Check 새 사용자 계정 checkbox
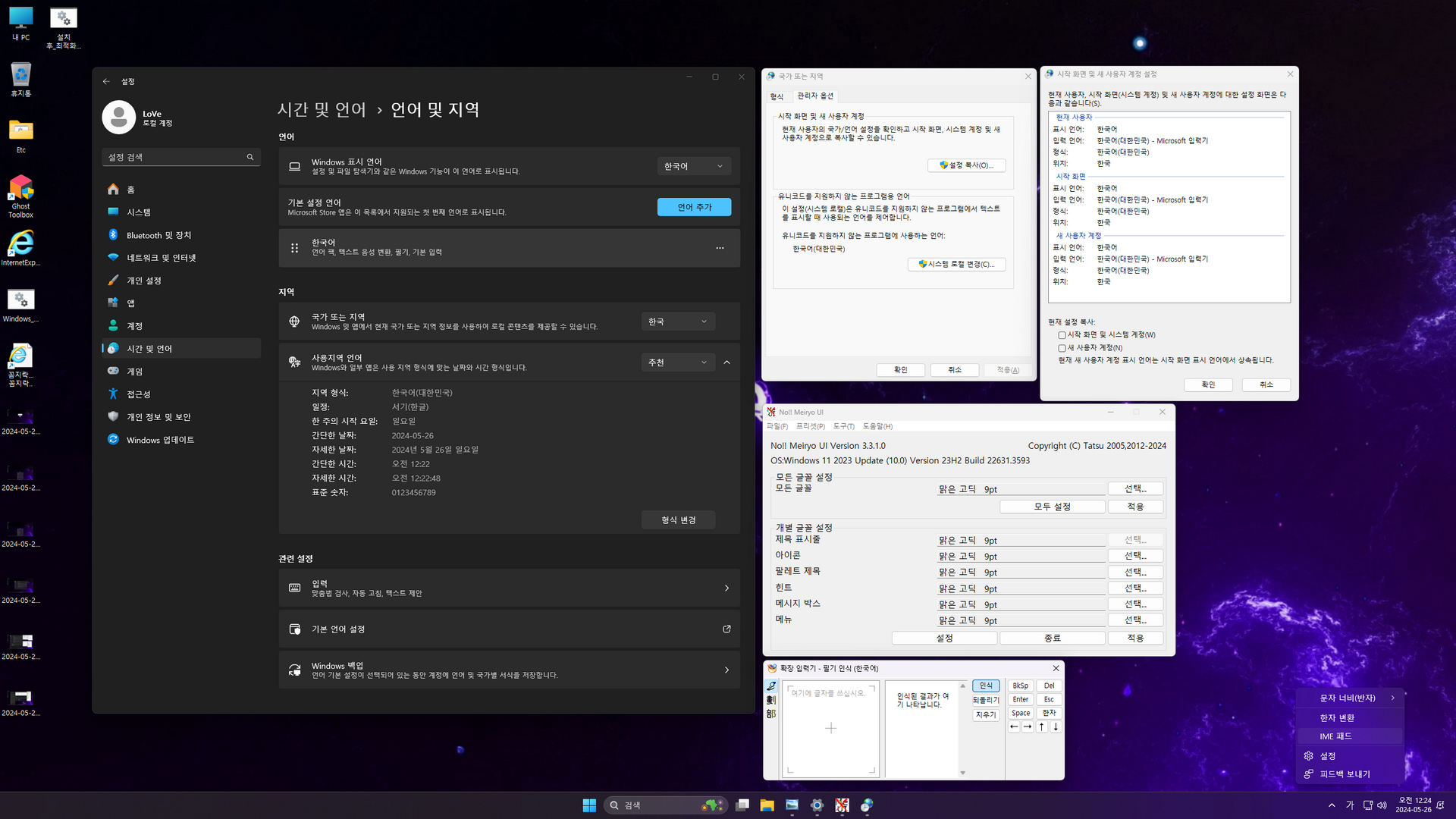Viewport: 1456px width, 819px height. click(1062, 348)
